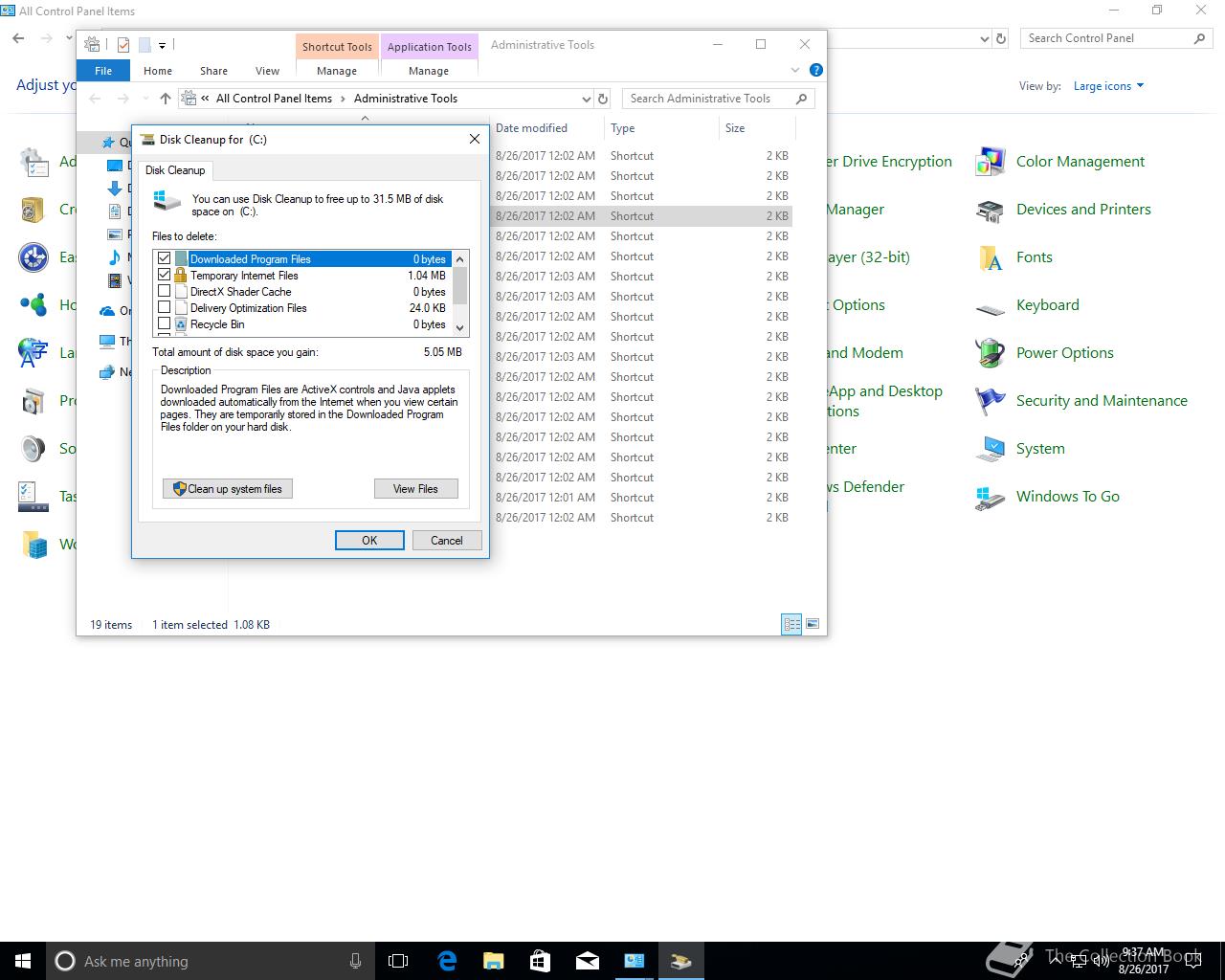Select the Shortcut Tools tab
The image size is (1225, 980).
[337, 47]
